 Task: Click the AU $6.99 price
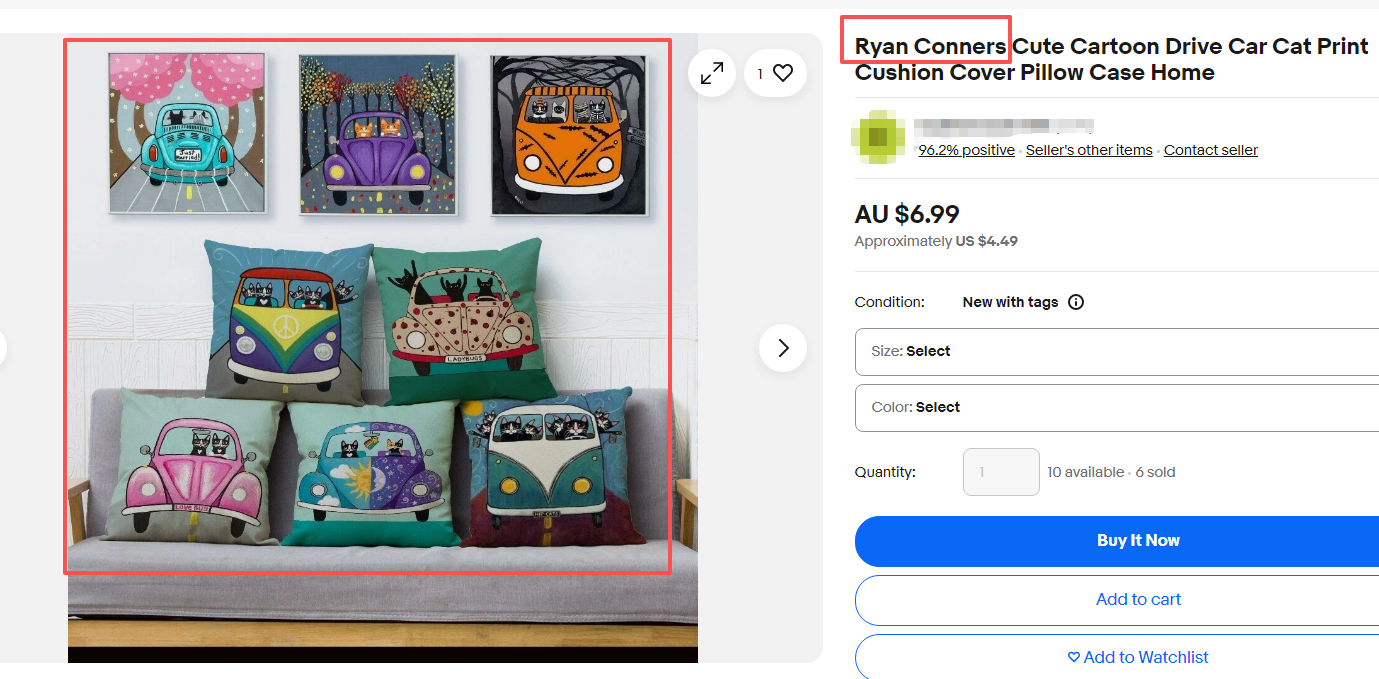click(x=907, y=214)
